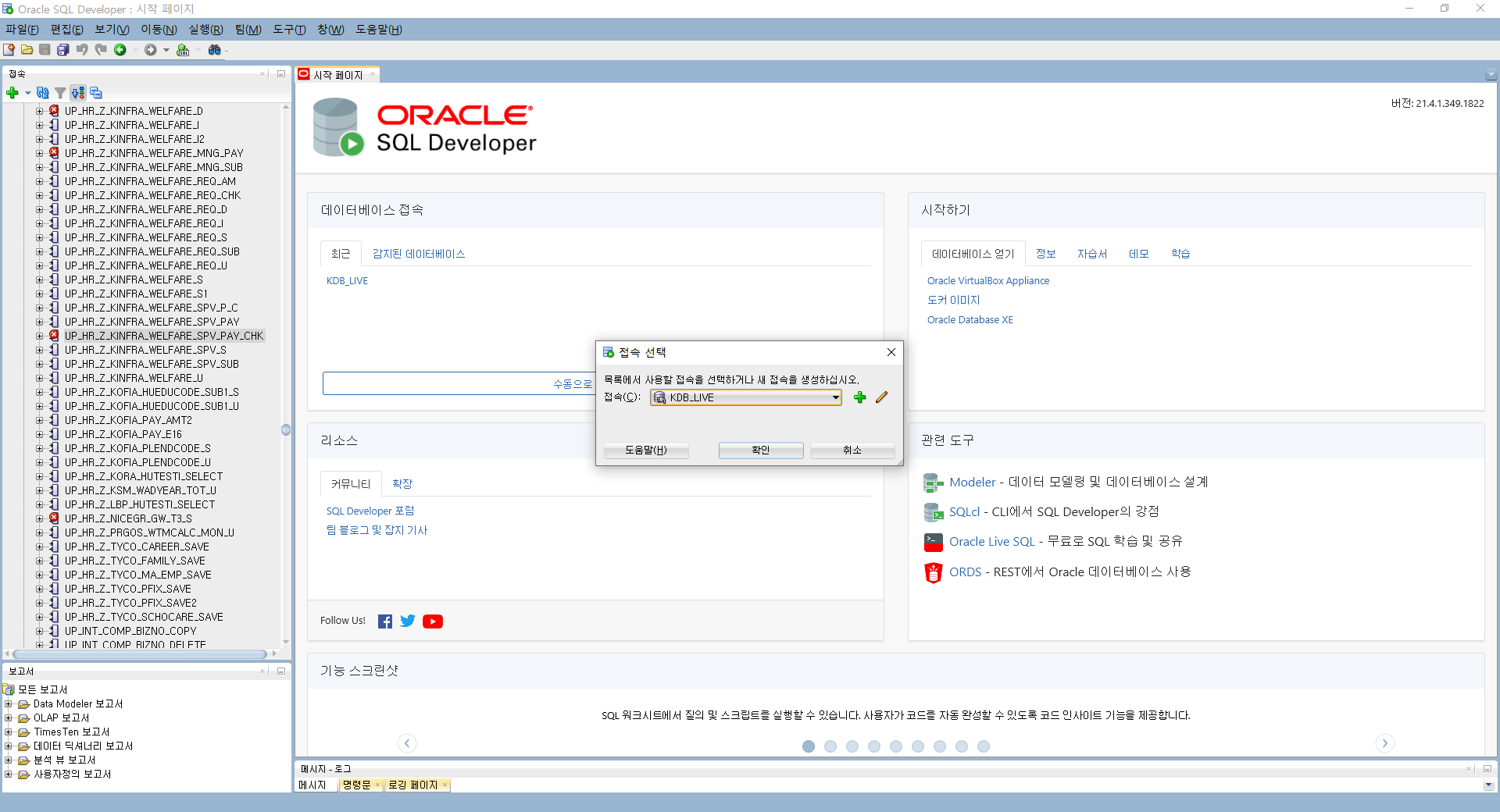1500x812 pixels.
Task: Open the Tools menu (도구)
Action: point(289,30)
